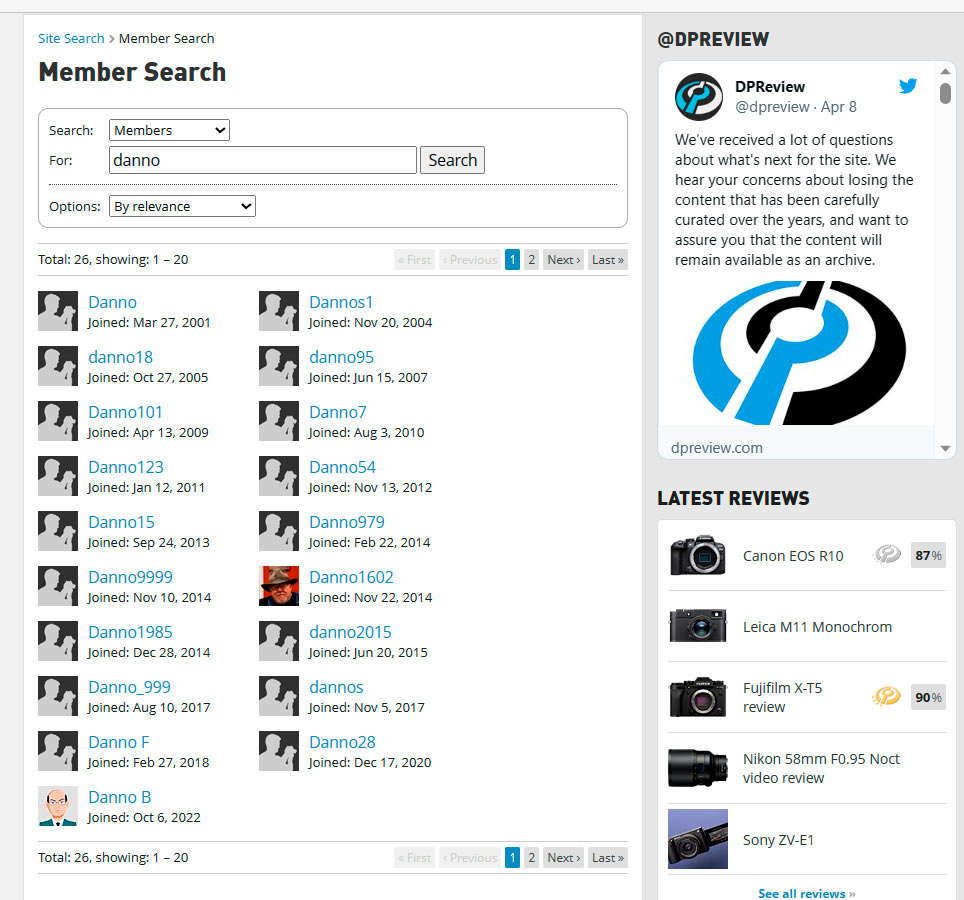Viewport: 964px width, 900px height.
Task: Click DPReview profile logo in tweet
Action: tap(698, 97)
